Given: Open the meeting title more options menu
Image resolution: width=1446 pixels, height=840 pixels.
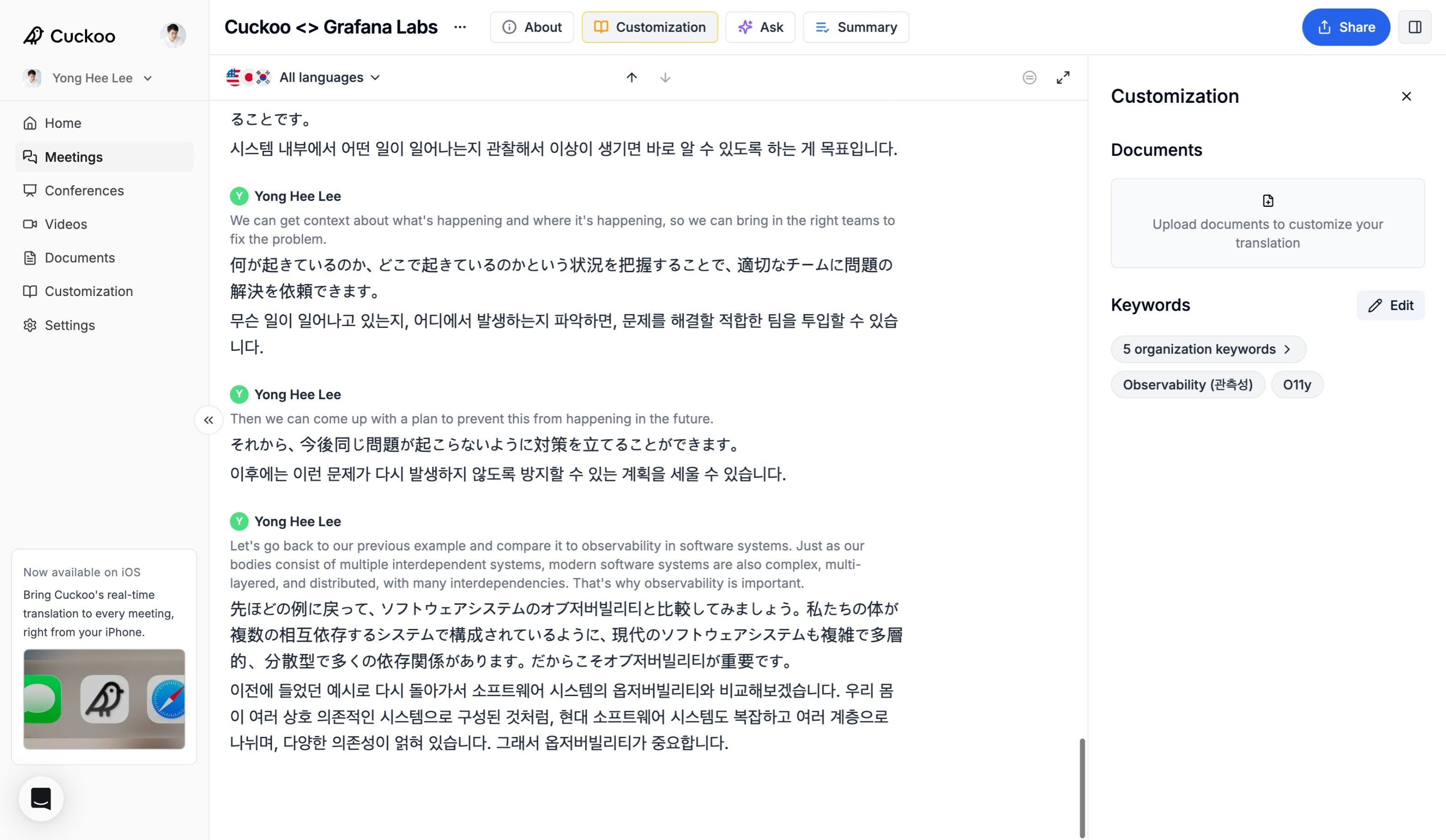Looking at the screenshot, I should pyautogui.click(x=460, y=27).
